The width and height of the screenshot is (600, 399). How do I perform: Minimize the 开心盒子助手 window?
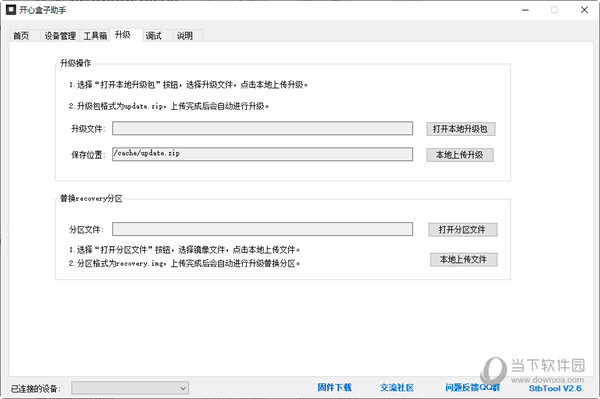pyautogui.click(x=525, y=10)
